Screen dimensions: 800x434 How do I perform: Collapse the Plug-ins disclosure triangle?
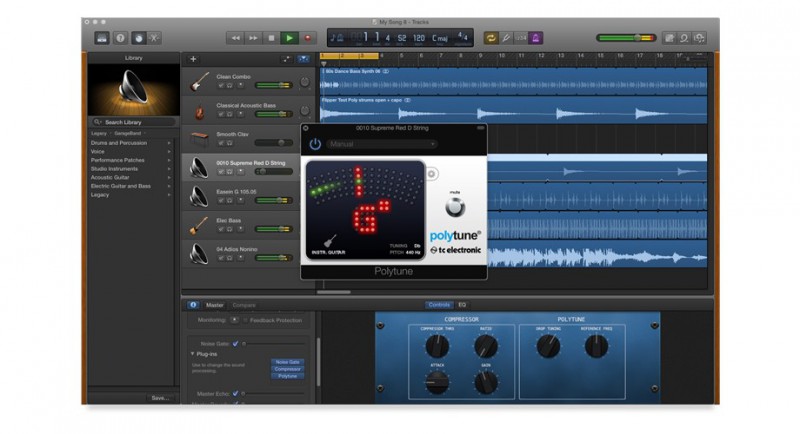(x=192, y=353)
